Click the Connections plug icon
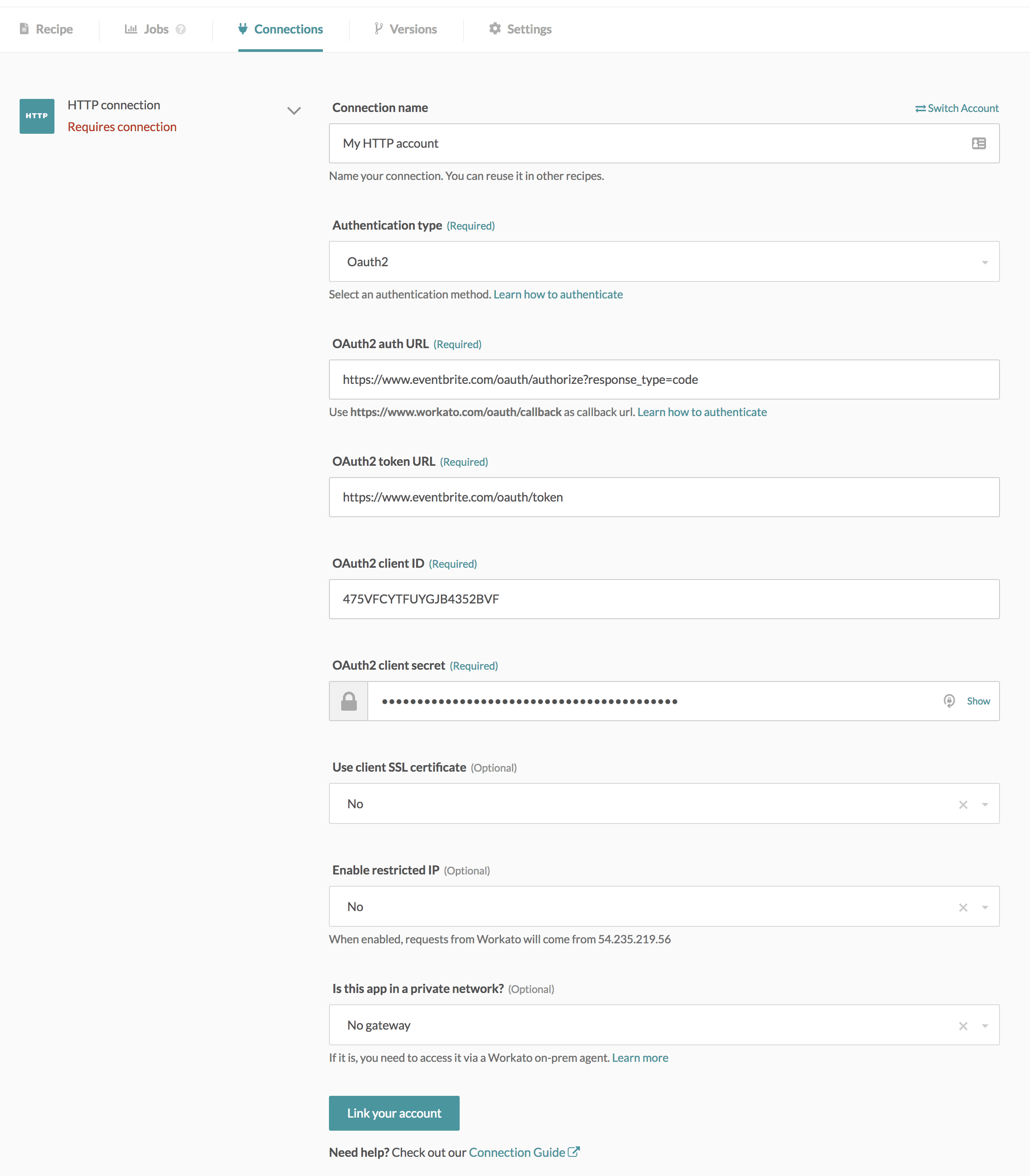 (243, 28)
